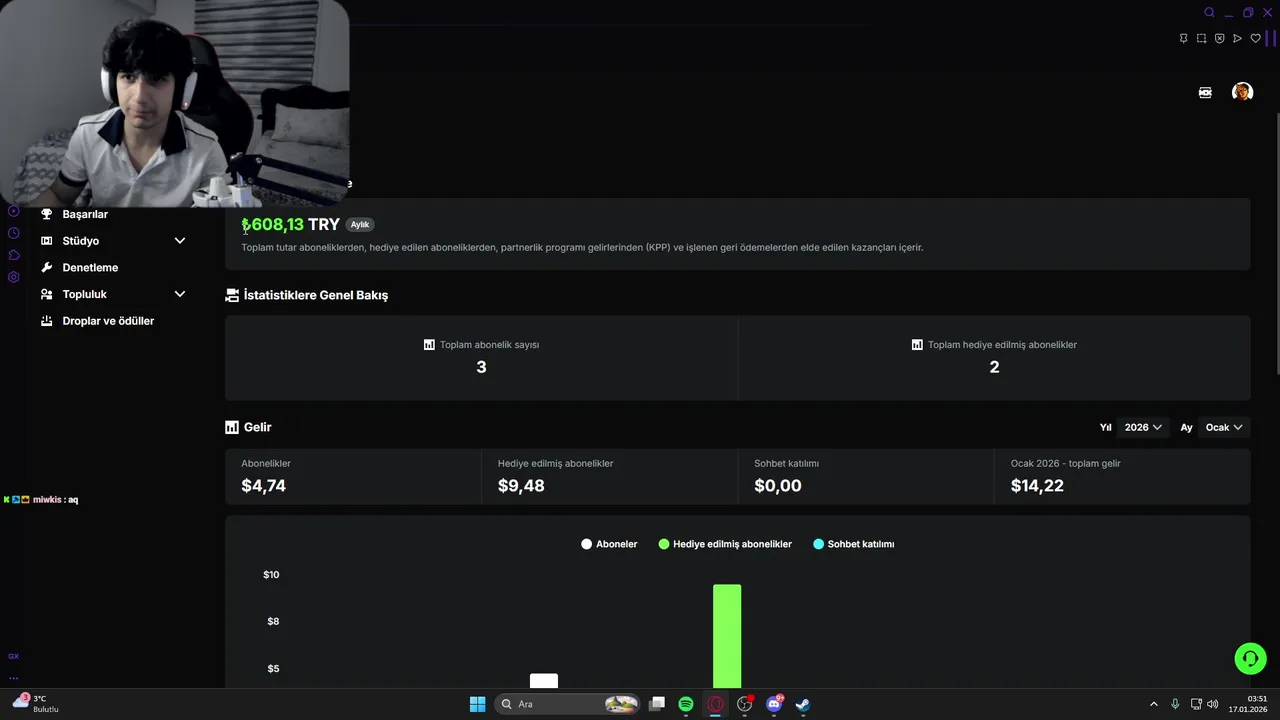Expand the Stüdyo menu chevron
Image resolution: width=1280 pixels, height=720 pixels.
180,241
